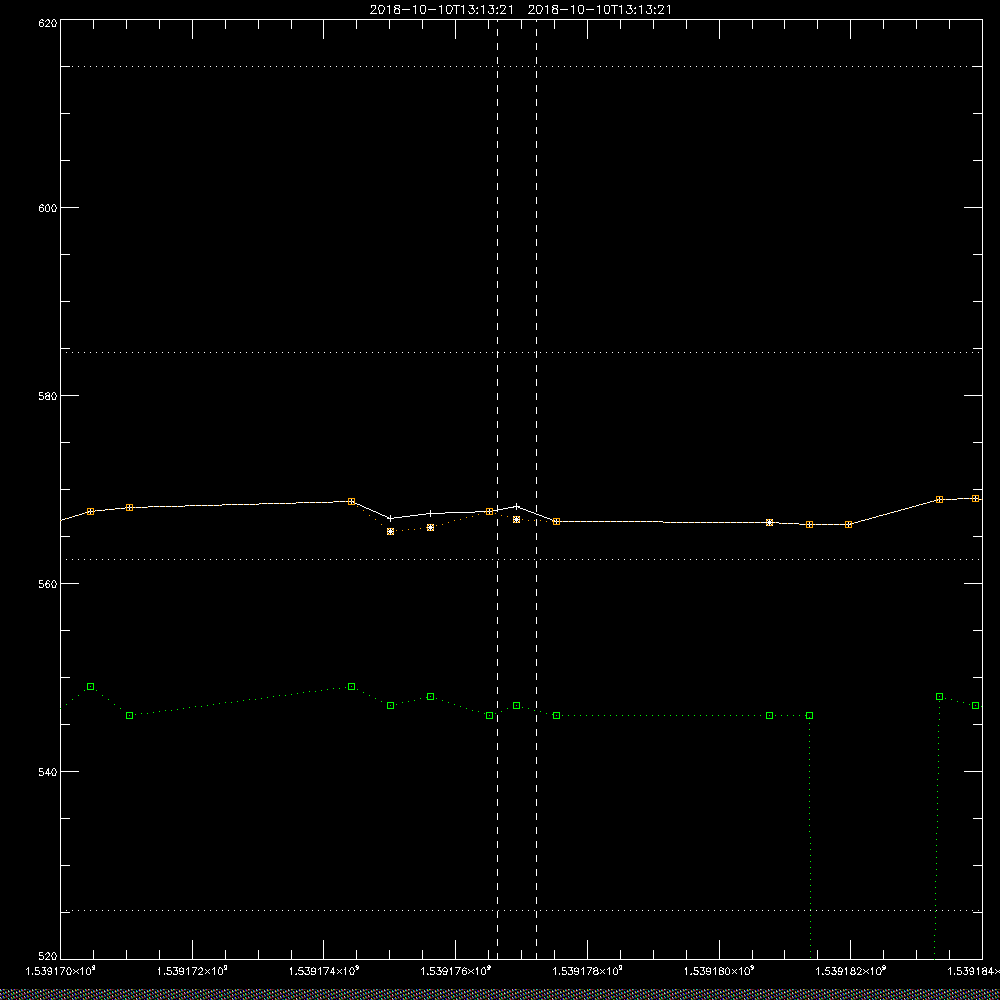Screen dimensions: 1000x1000
Task: Click the left timestamp in the plot title
Action: coord(441,10)
